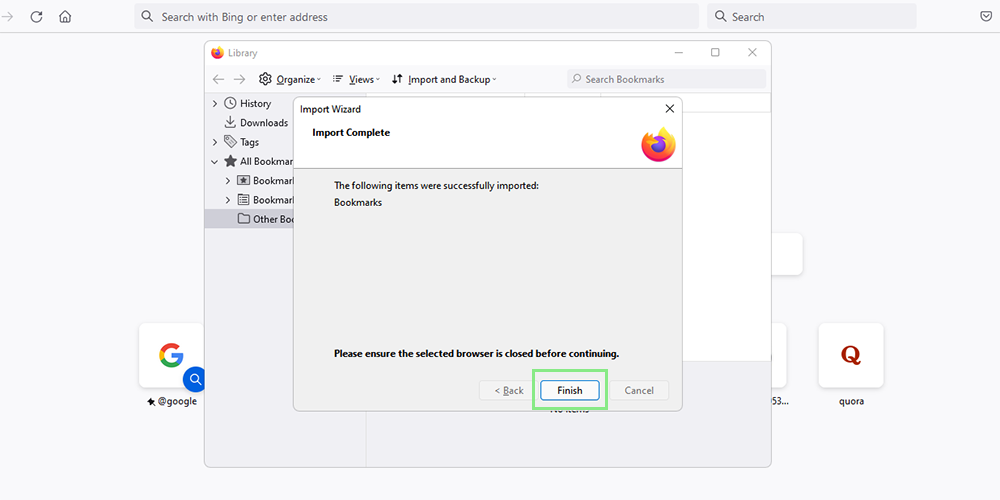Screen dimensions: 1000x500
Task: Click the Views list icon
Action: click(338, 78)
